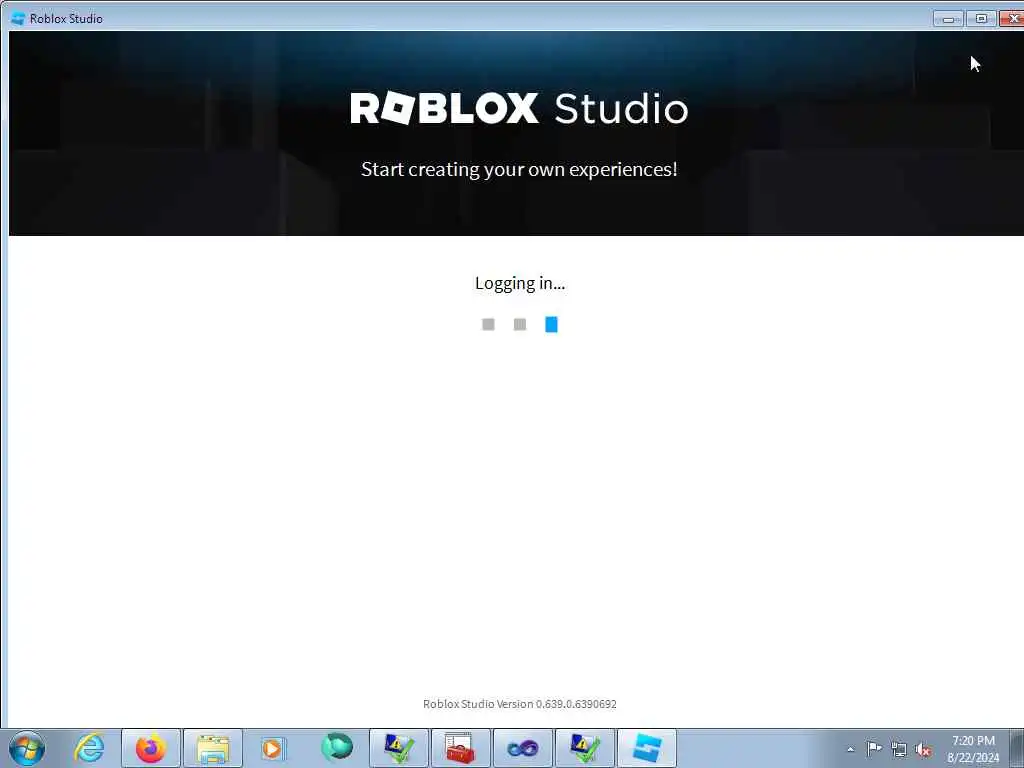Click the "Roblox Studio Version 0.639.0.6390692" text
Viewport: 1024px width, 768px height.
[520, 704]
